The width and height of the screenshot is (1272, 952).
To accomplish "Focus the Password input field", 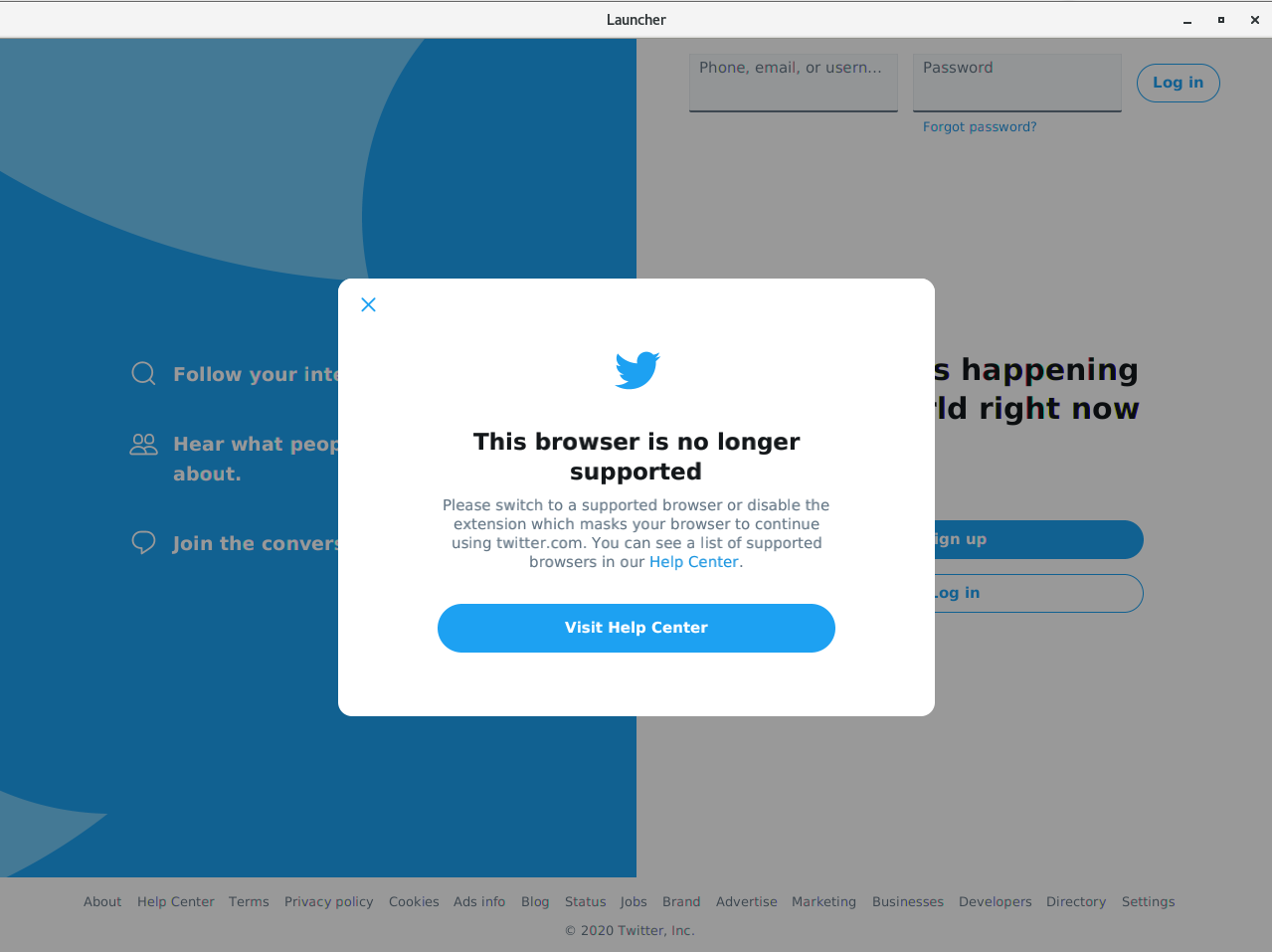I will pyautogui.click(x=1017, y=83).
